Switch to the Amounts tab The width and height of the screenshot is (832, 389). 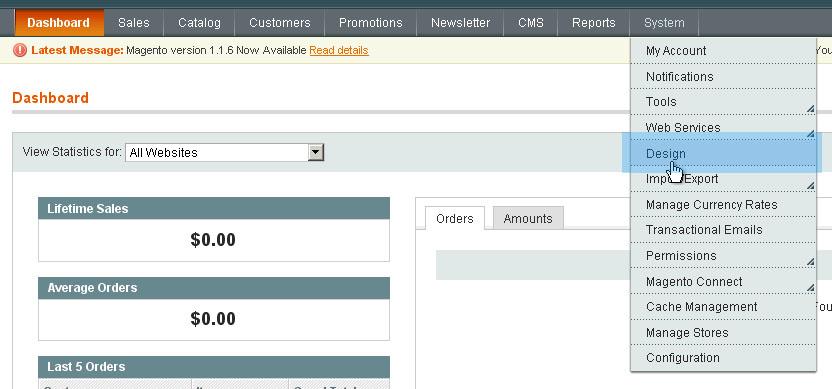528,219
